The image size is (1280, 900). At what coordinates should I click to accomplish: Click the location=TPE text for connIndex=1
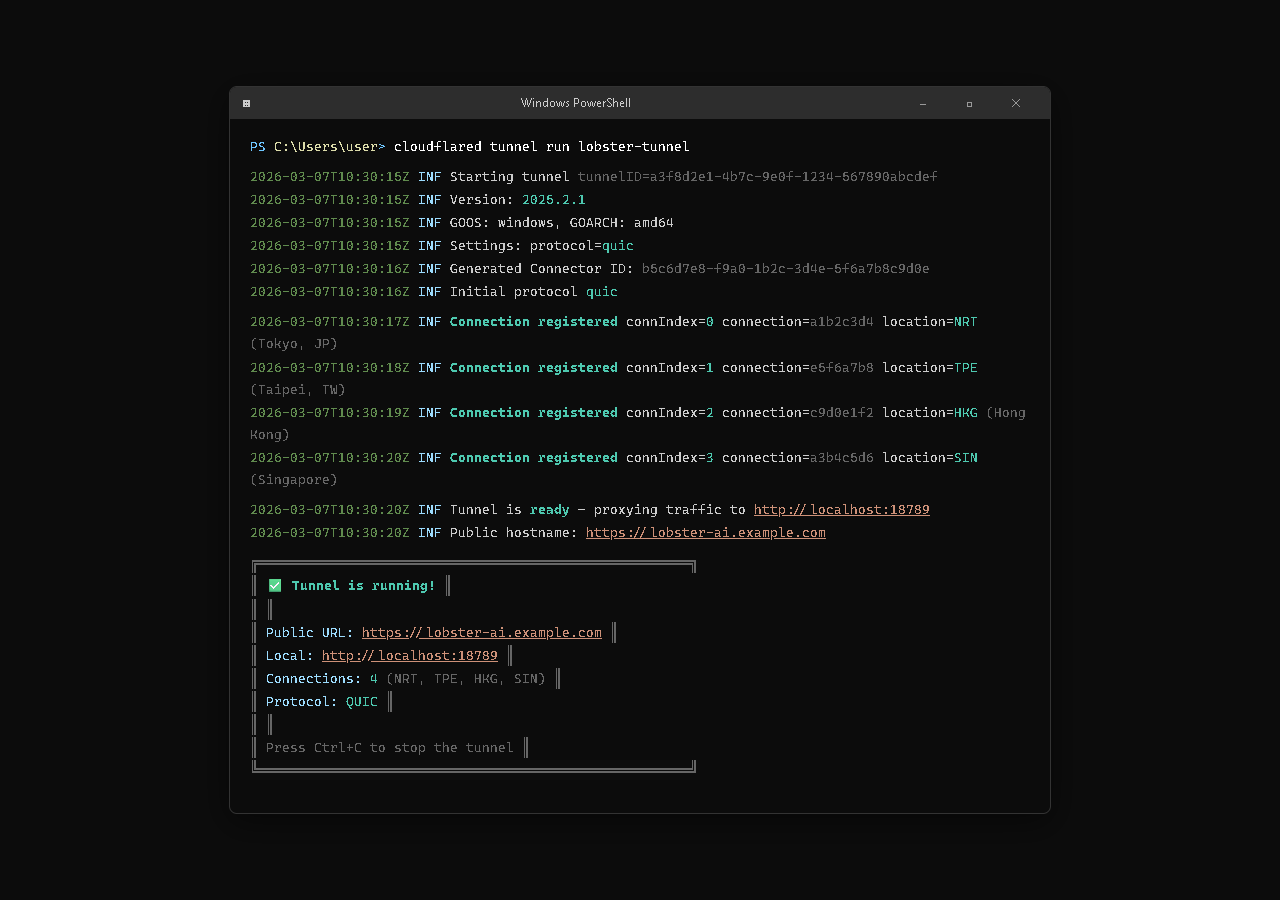coord(929,368)
